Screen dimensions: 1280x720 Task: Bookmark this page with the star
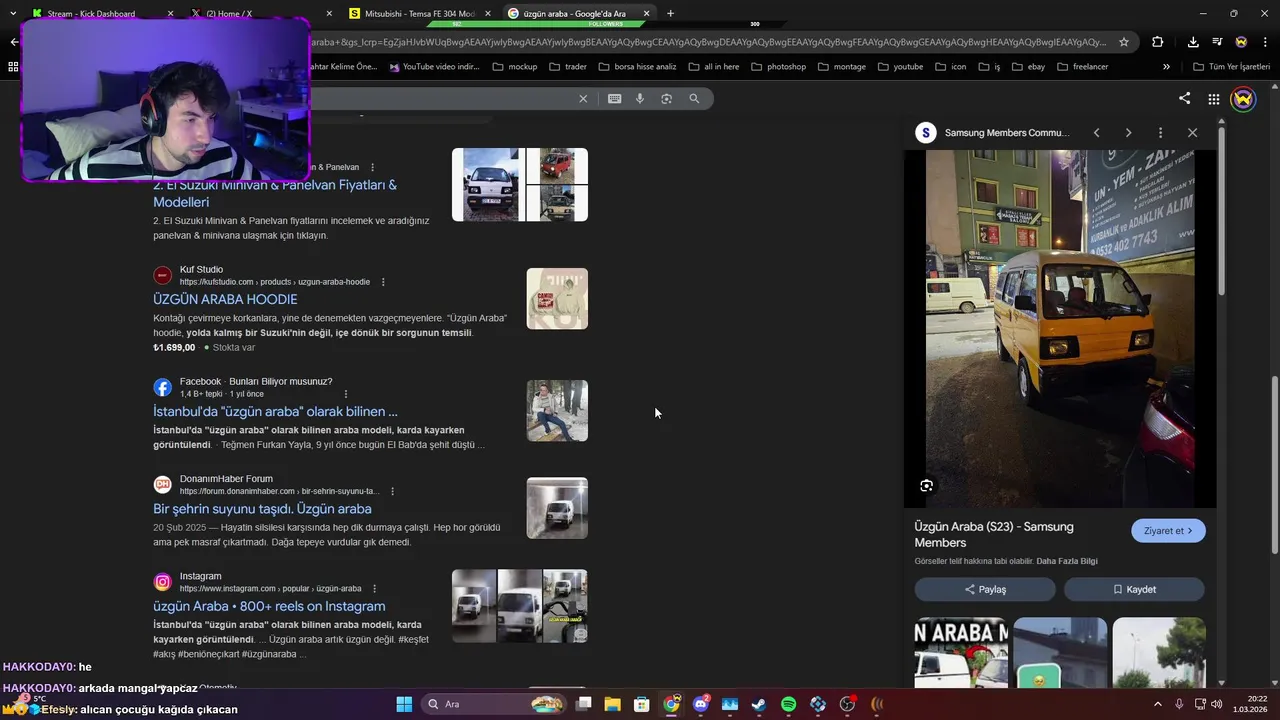click(x=1124, y=42)
